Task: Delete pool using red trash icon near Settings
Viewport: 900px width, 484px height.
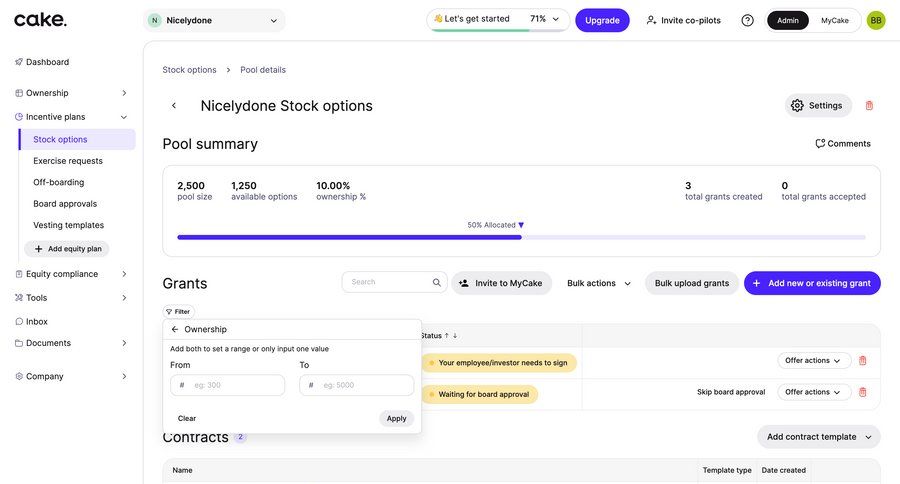Action: 869,105
